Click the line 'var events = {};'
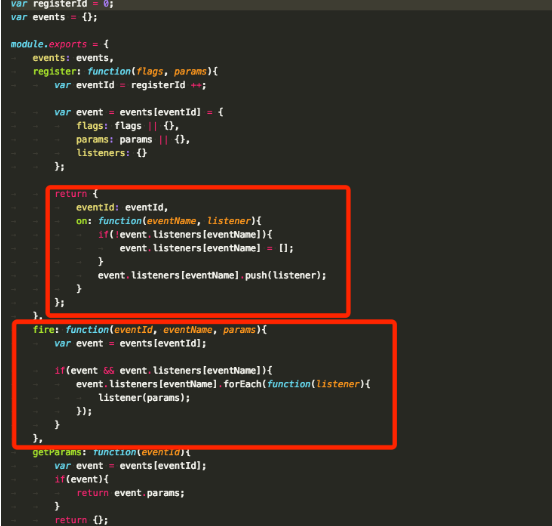 [x=54, y=17]
